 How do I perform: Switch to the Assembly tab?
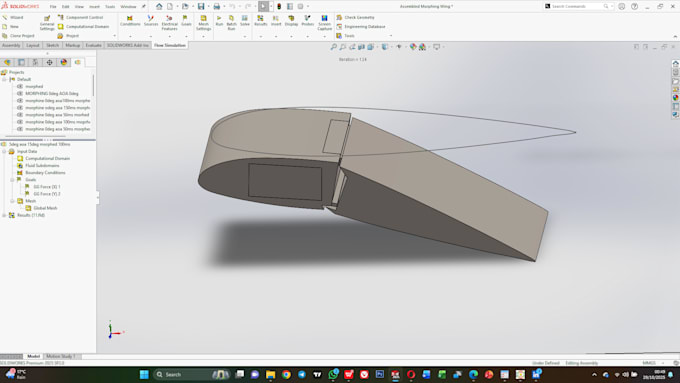(11, 45)
